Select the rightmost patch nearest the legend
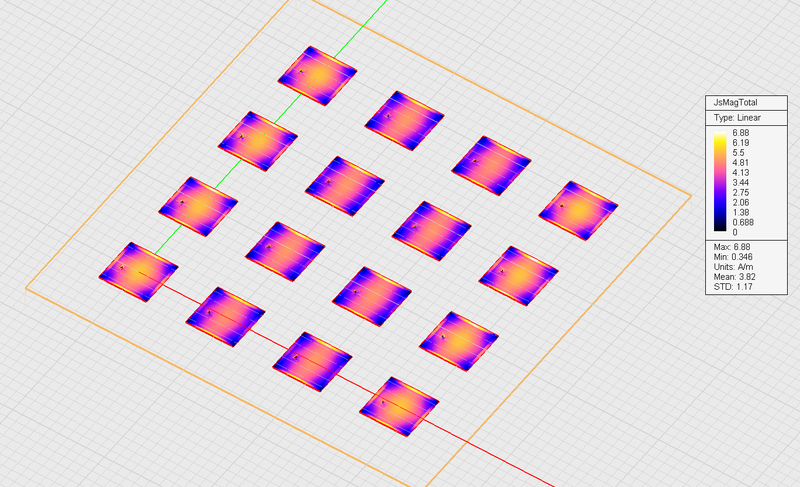Viewport: 800px width, 487px height. pyautogui.click(x=578, y=211)
